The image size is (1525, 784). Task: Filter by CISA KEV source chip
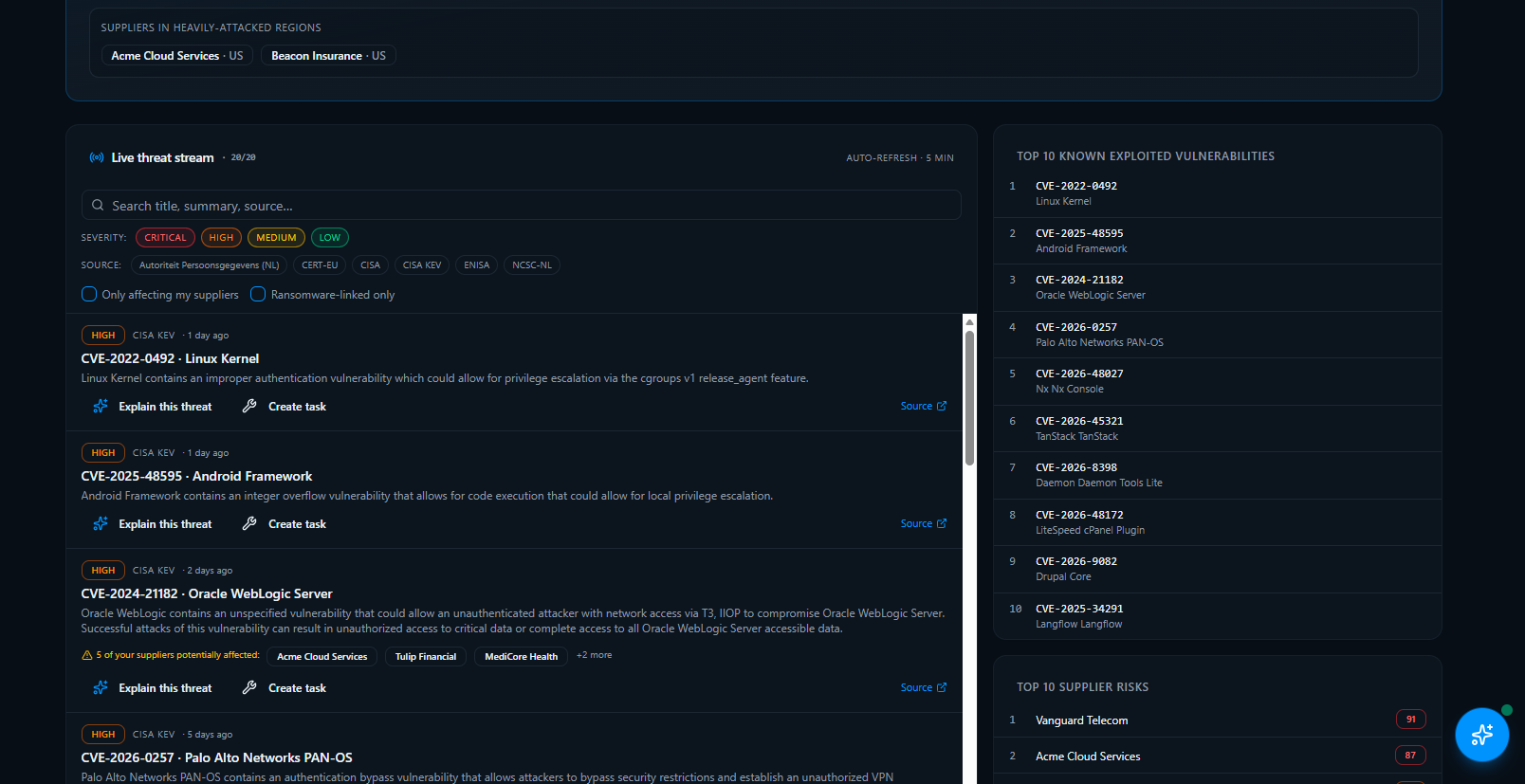(422, 265)
